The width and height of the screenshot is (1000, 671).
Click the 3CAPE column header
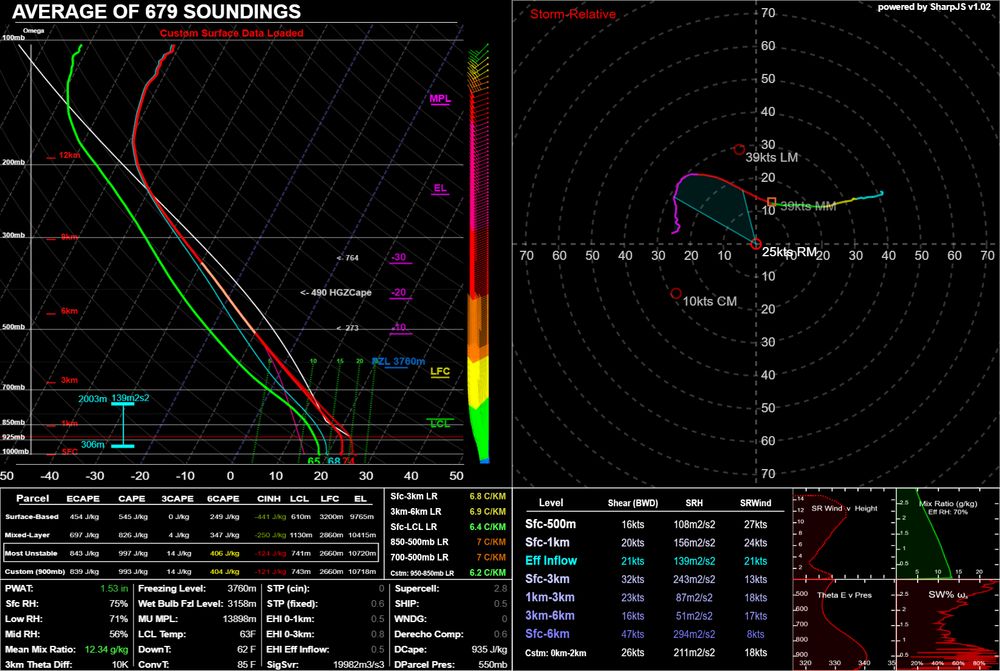[x=177, y=499]
